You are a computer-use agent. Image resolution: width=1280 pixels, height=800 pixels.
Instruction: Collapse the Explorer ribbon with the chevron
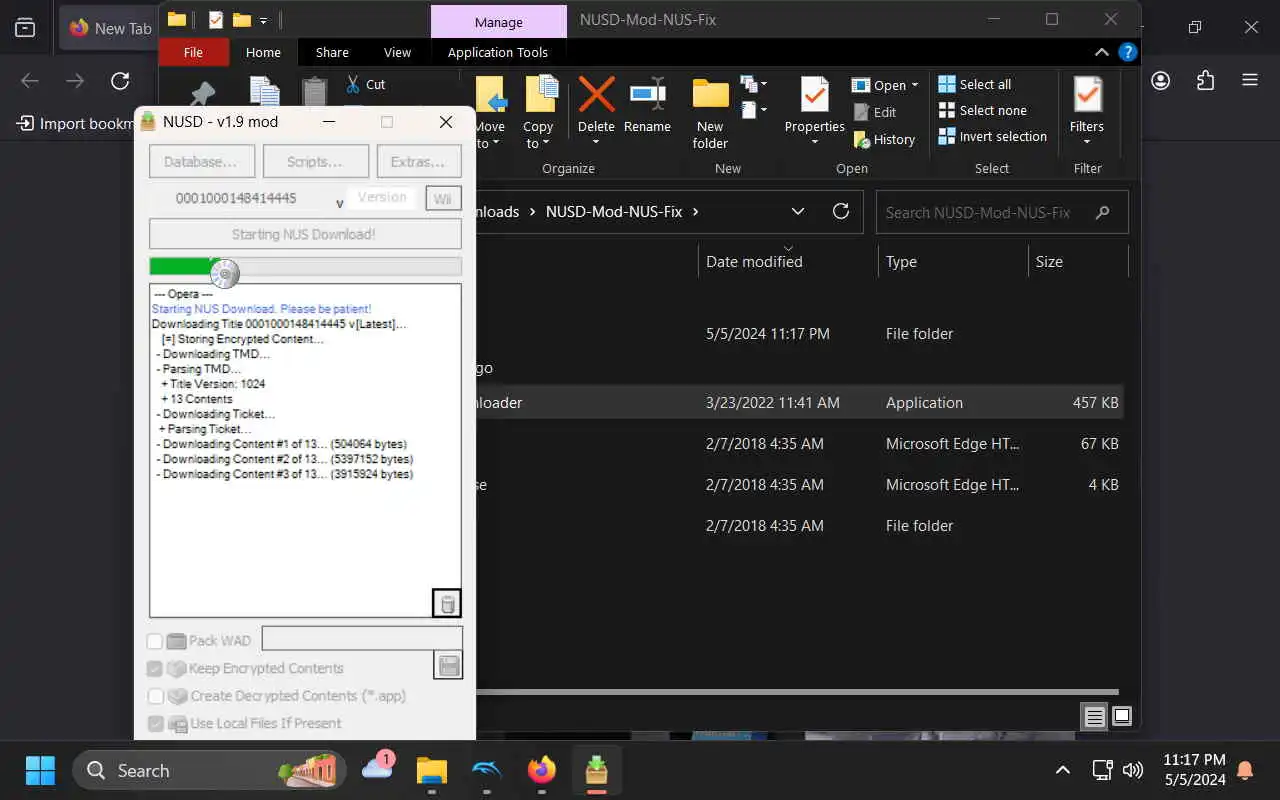(1102, 52)
